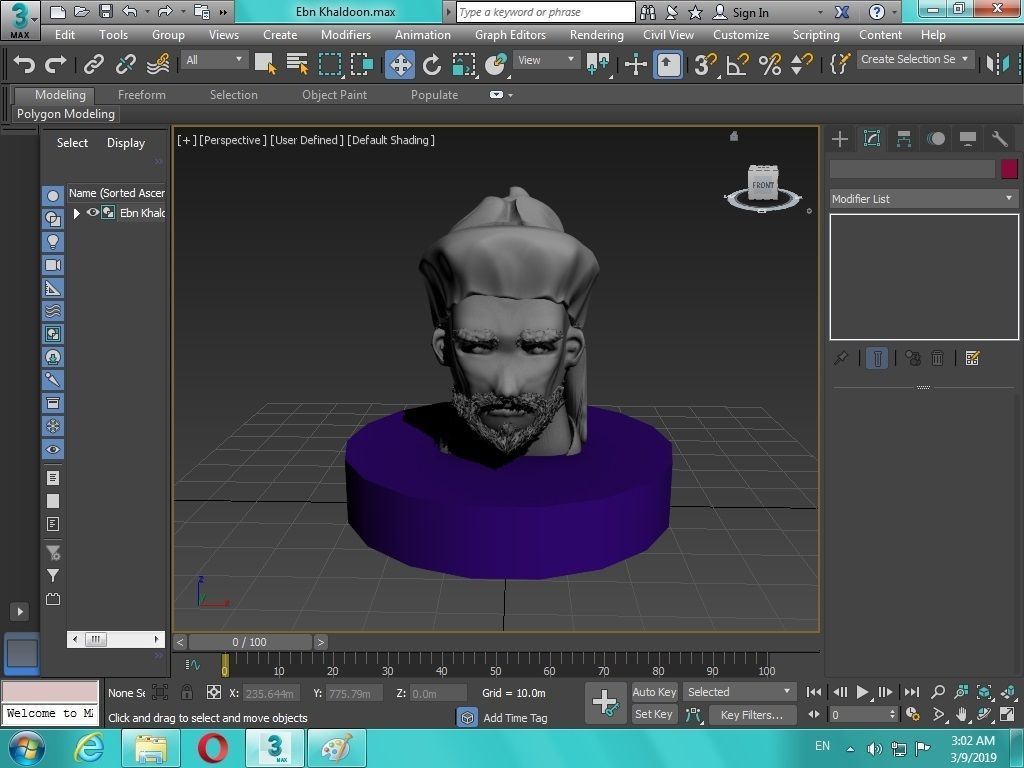Click the Set Key button
This screenshot has width=1024, height=768.
653,714
